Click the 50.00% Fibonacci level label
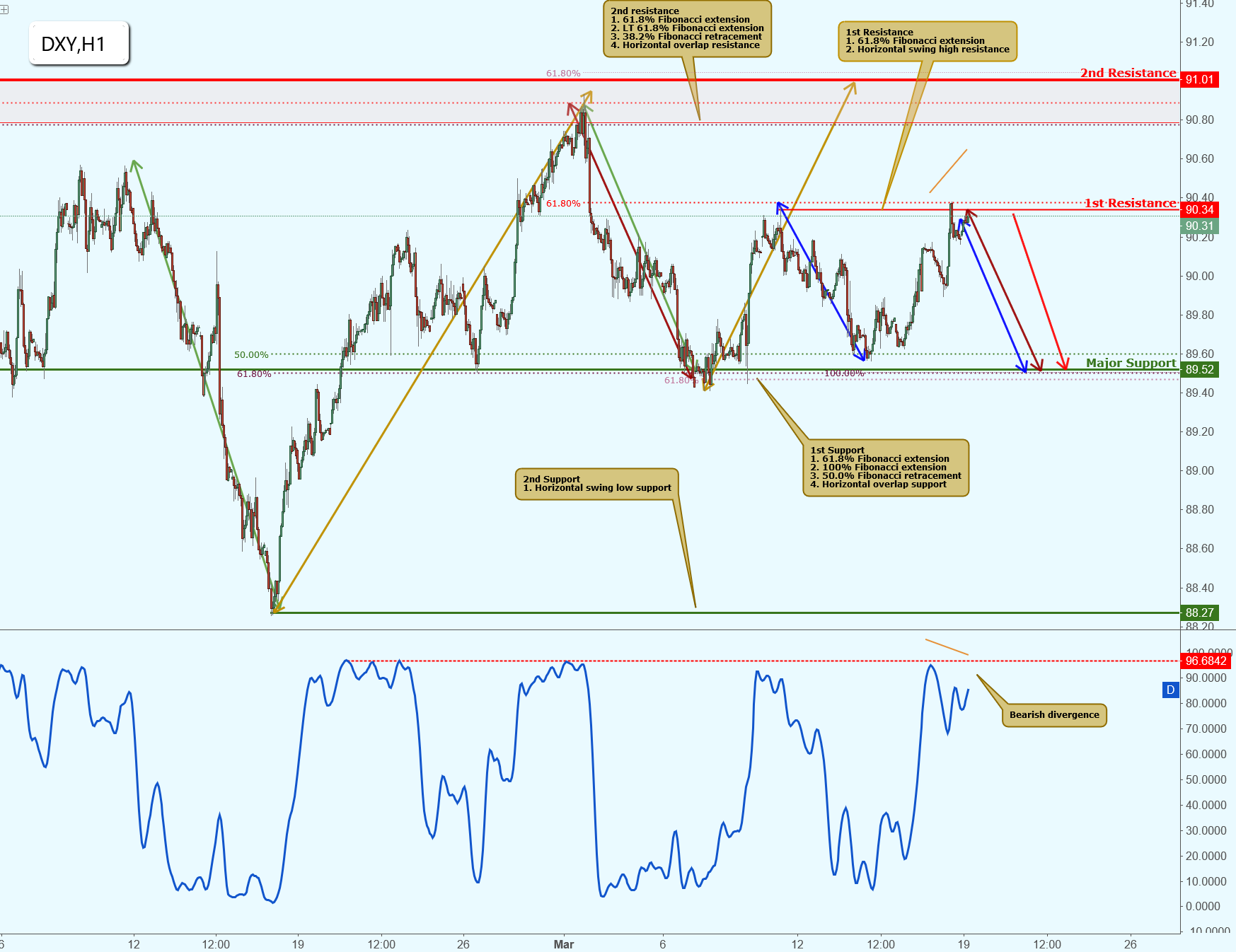Image resolution: width=1236 pixels, height=952 pixels. pos(251,355)
